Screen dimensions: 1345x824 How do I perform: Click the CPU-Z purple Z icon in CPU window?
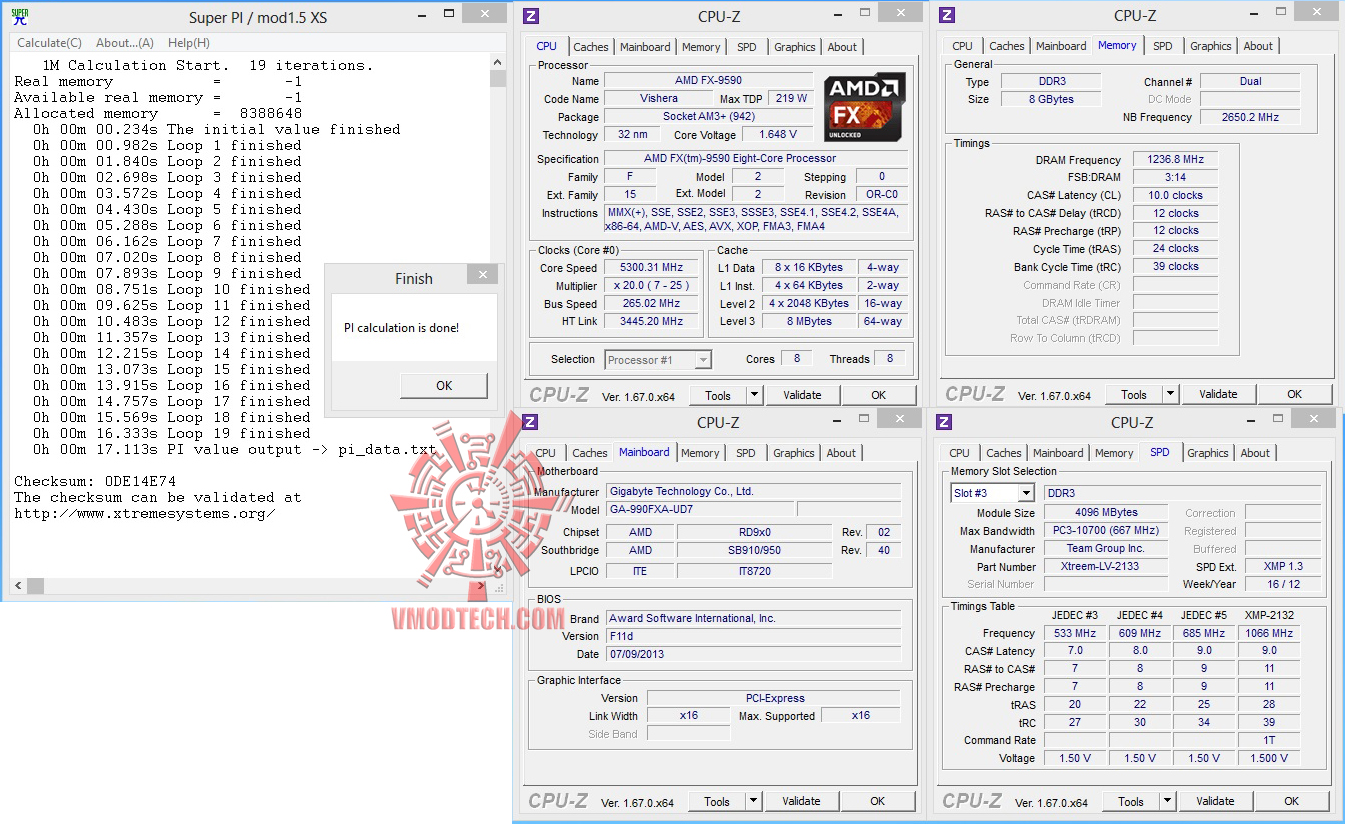pyautogui.click(x=531, y=15)
